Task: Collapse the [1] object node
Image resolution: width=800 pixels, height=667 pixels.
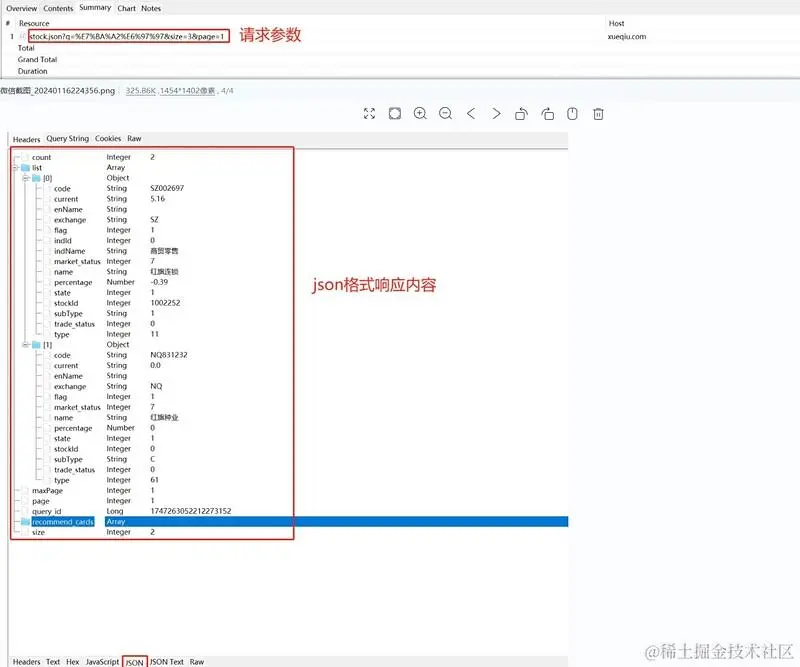Action: click(26, 344)
